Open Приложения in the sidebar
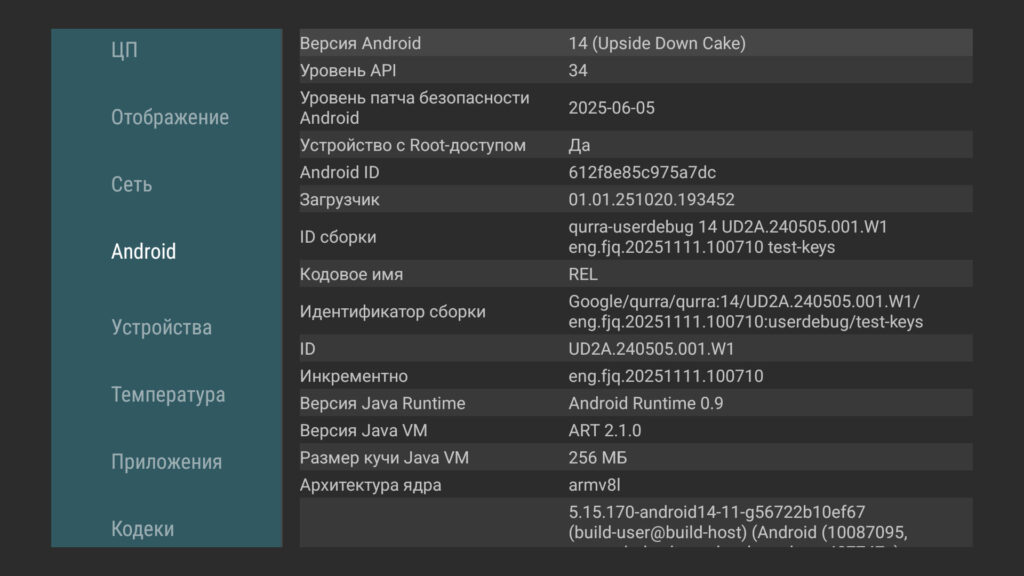This screenshot has width=1024, height=576. coord(166,462)
